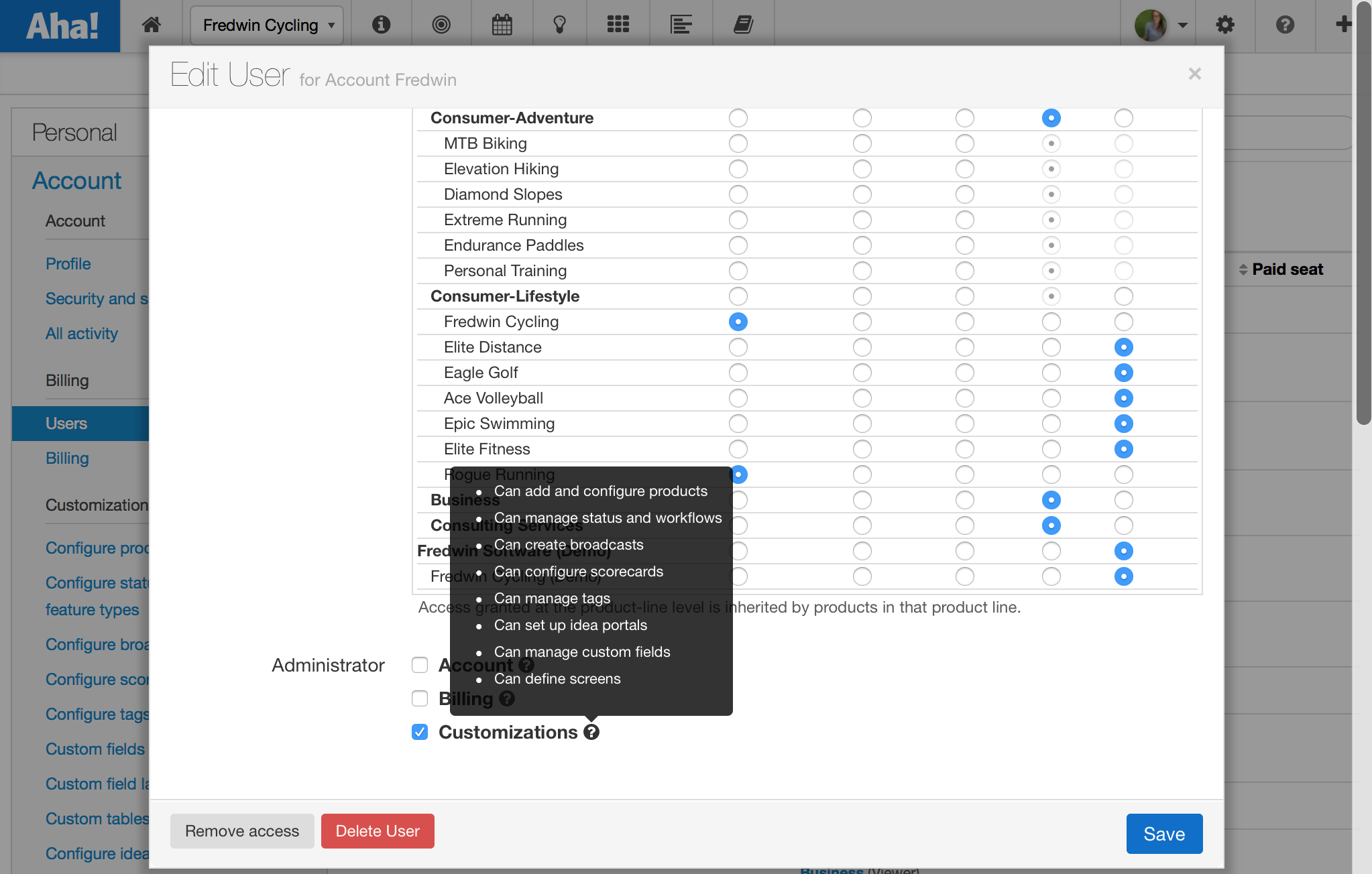1372x874 pixels.
Task: Open the features grid icon
Action: click(x=618, y=25)
